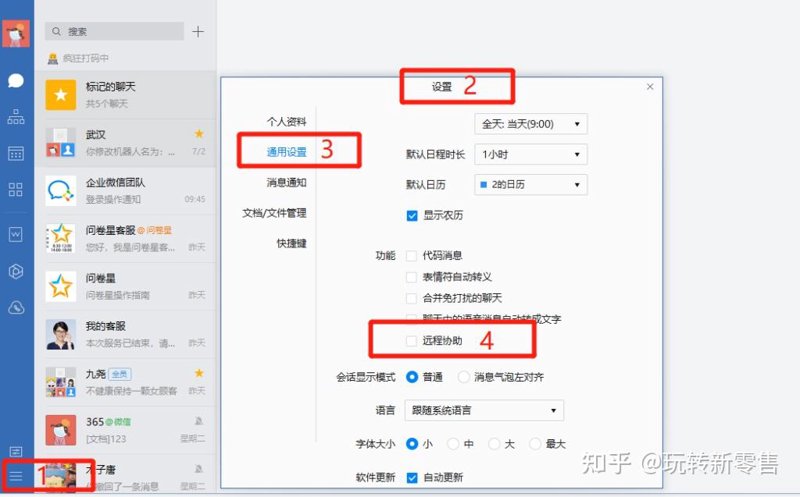
Task: Open the 365 chat row
Action: [x=126, y=430]
